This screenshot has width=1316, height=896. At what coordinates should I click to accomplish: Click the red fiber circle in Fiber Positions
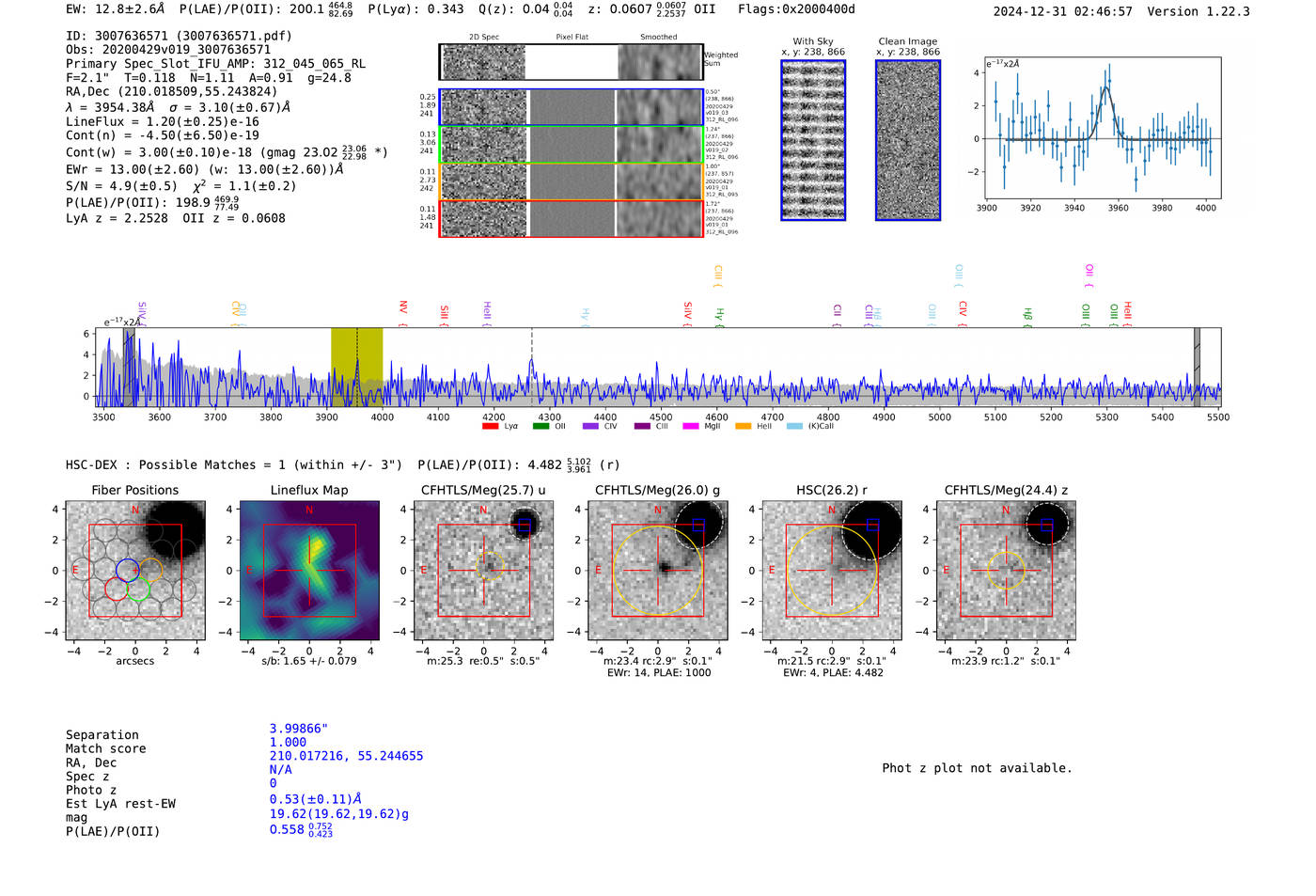[x=117, y=589]
